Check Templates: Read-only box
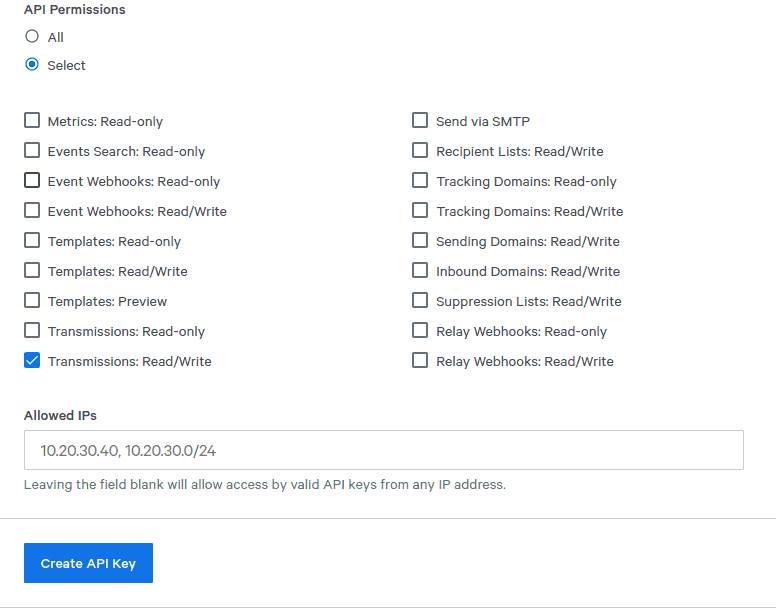Viewport: 776px width, 609px height. (32, 240)
